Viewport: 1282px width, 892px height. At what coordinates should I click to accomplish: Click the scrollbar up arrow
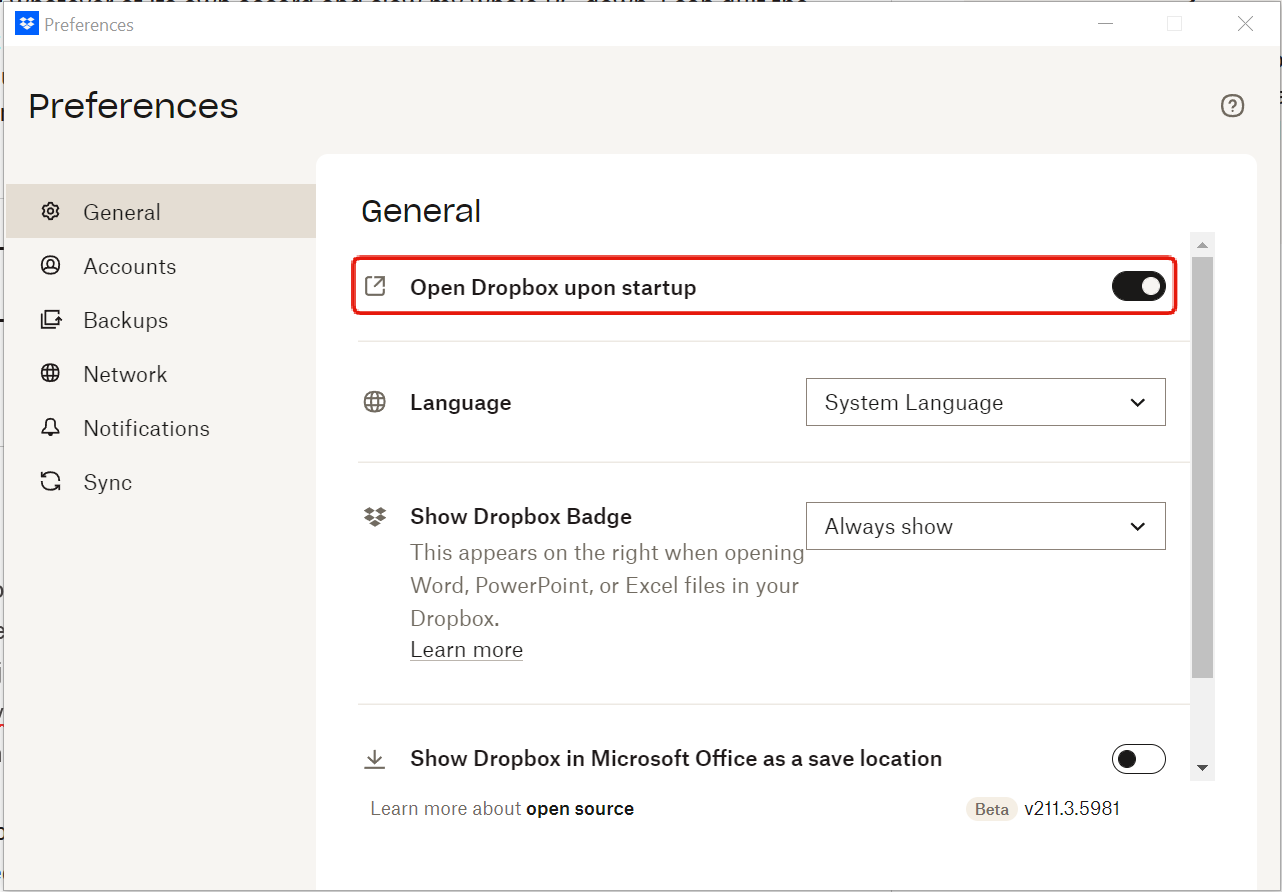[x=1203, y=245]
